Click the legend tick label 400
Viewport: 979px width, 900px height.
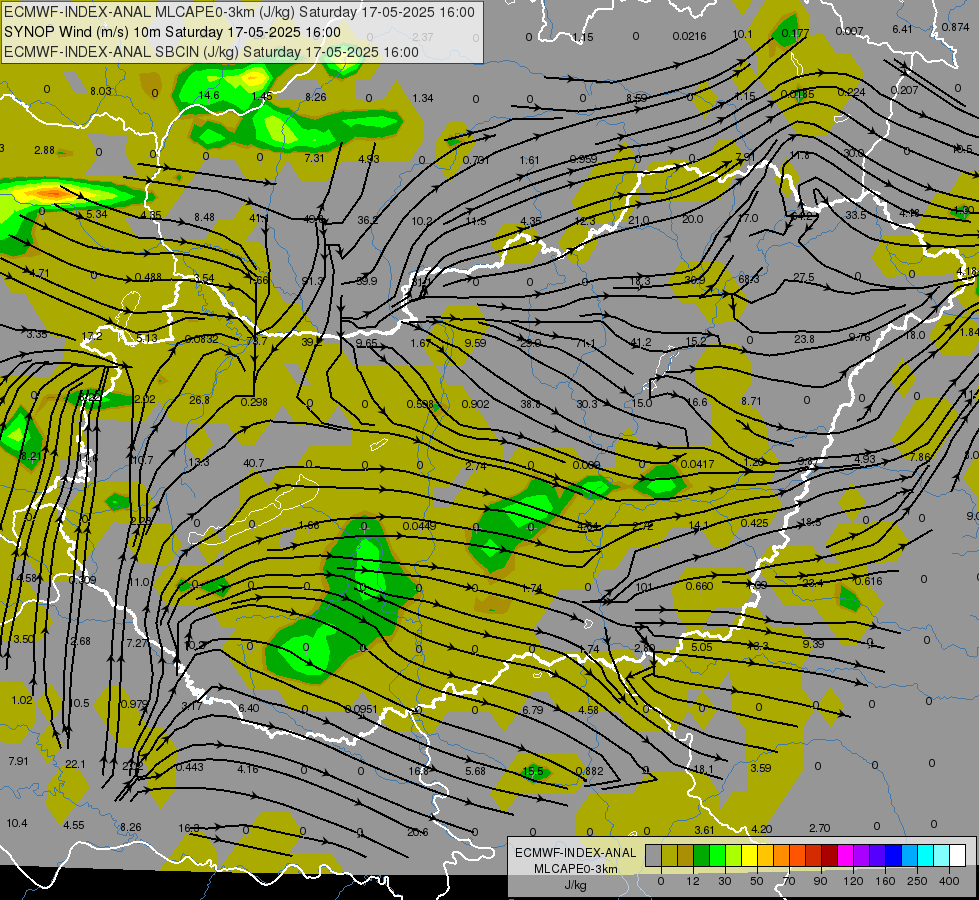point(949,881)
